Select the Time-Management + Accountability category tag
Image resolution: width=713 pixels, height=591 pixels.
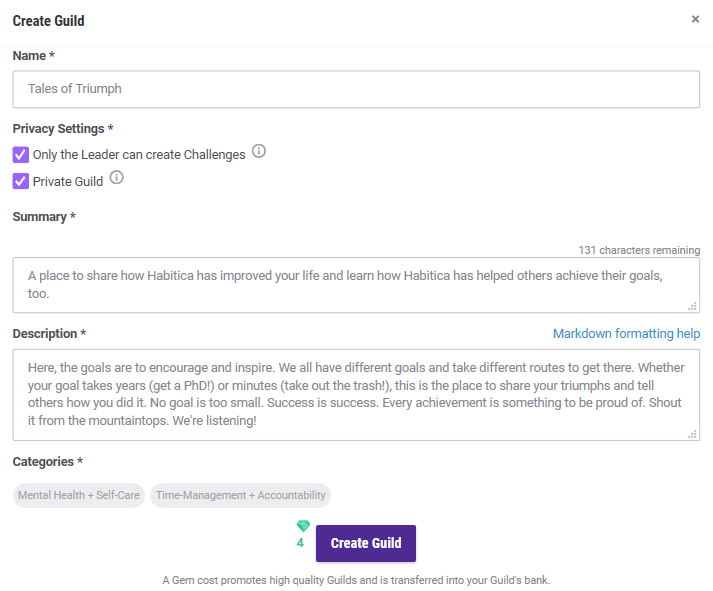point(240,495)
